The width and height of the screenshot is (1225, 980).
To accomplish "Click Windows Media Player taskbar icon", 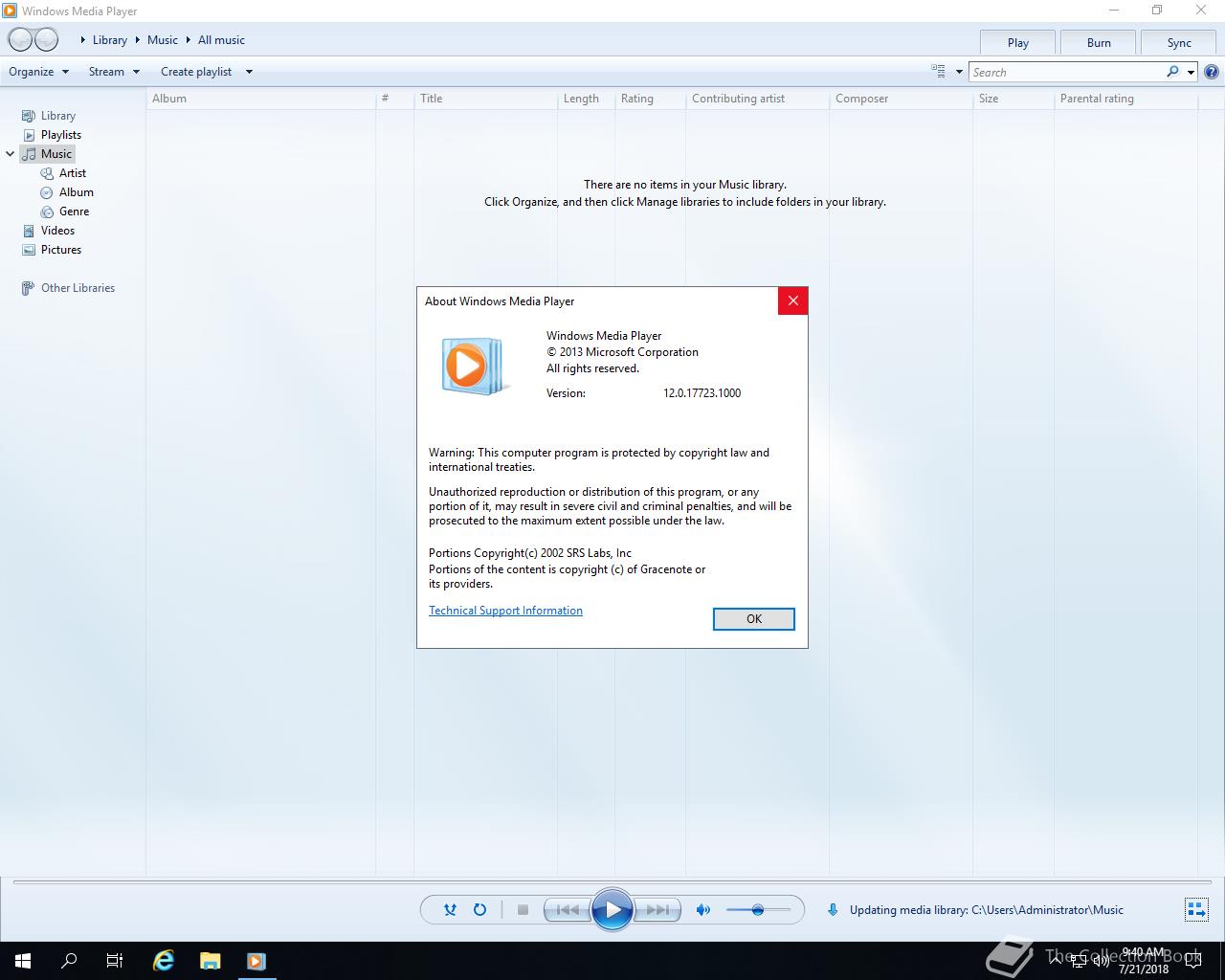I will (256, 961).
